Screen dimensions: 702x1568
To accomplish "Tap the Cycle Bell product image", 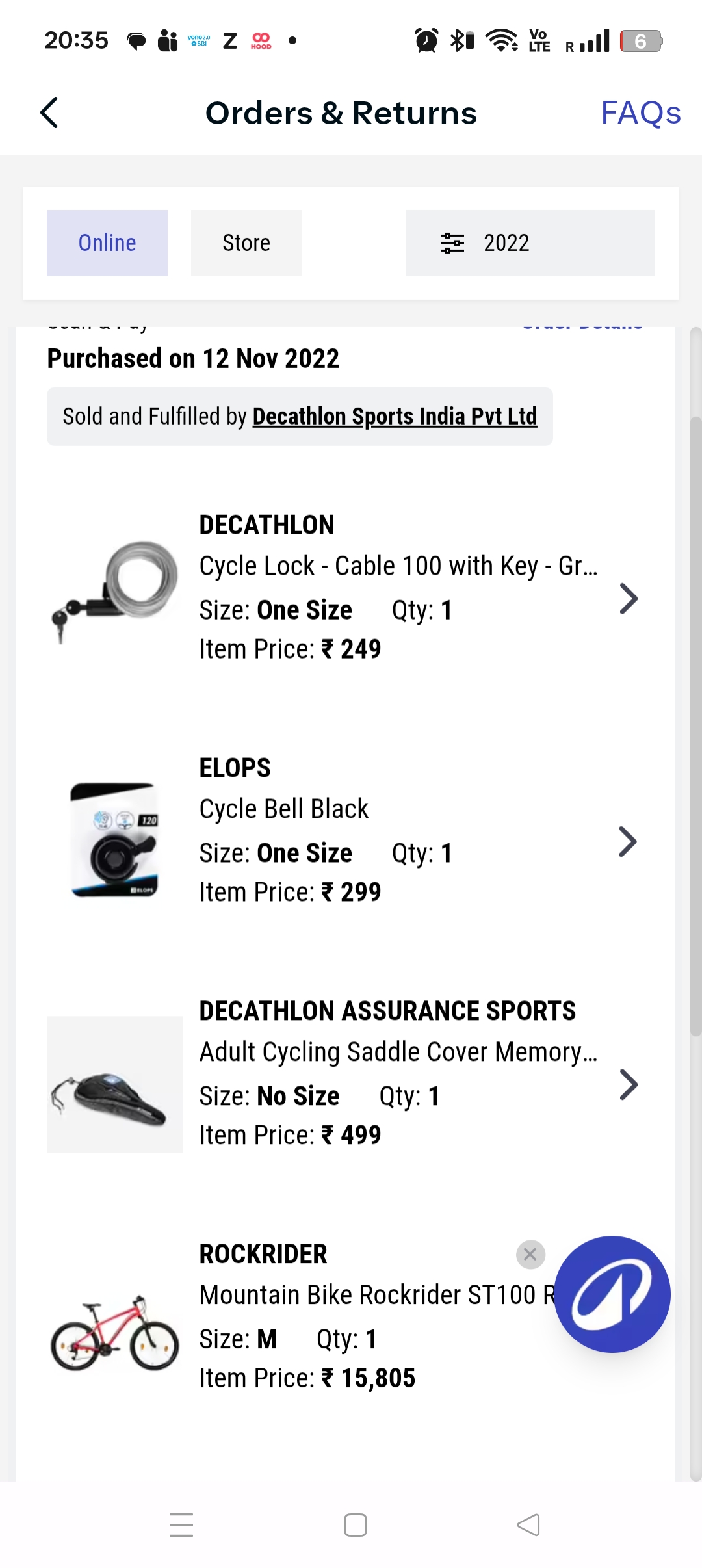I will tap(115, 841).
